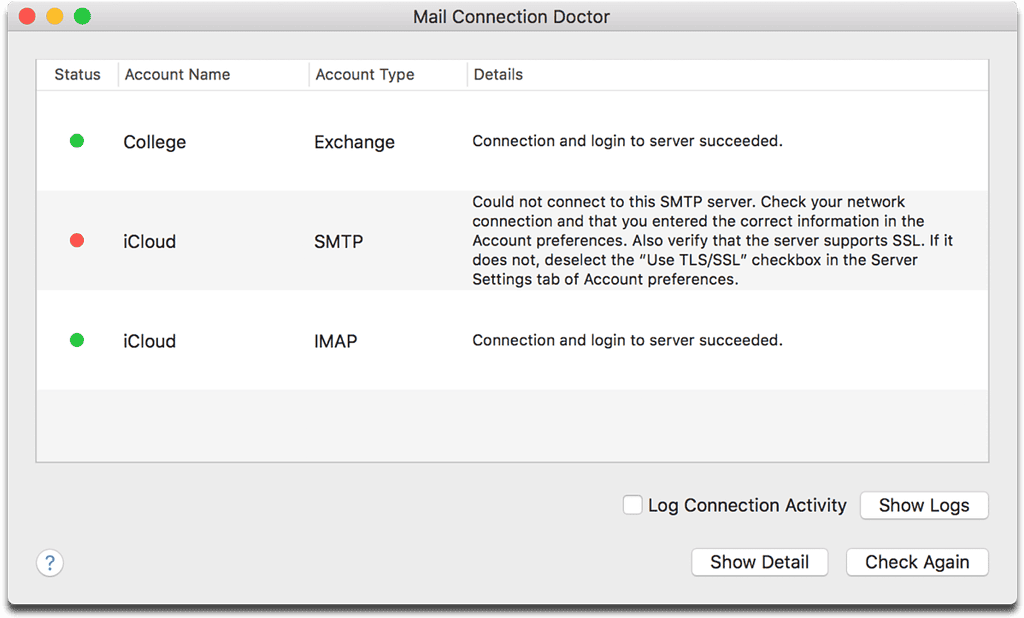Click the yellow minimize icon
1024x618 pixels.
(54, 16)
